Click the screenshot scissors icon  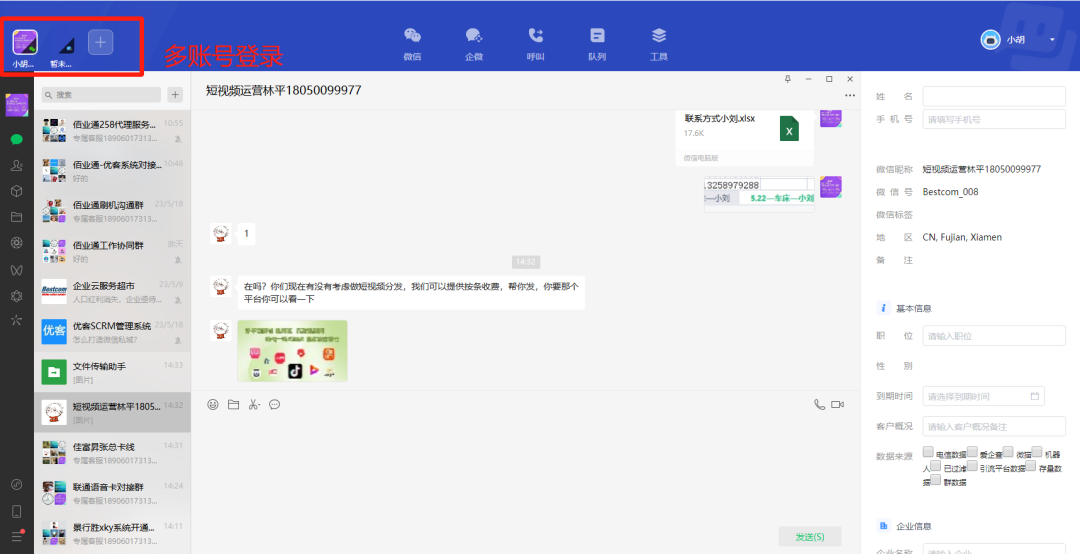pyautogui.click(x=254, y=404)
